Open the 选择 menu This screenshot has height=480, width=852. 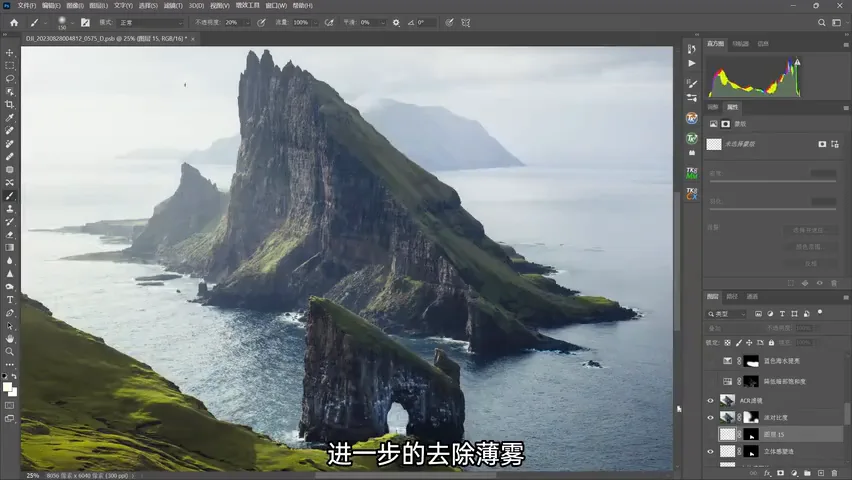[148, 5]
